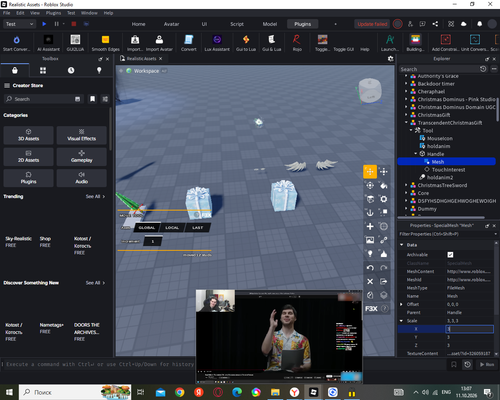Select the TouchInterest item in Explorer
The image size is (500, 400).
448,170
